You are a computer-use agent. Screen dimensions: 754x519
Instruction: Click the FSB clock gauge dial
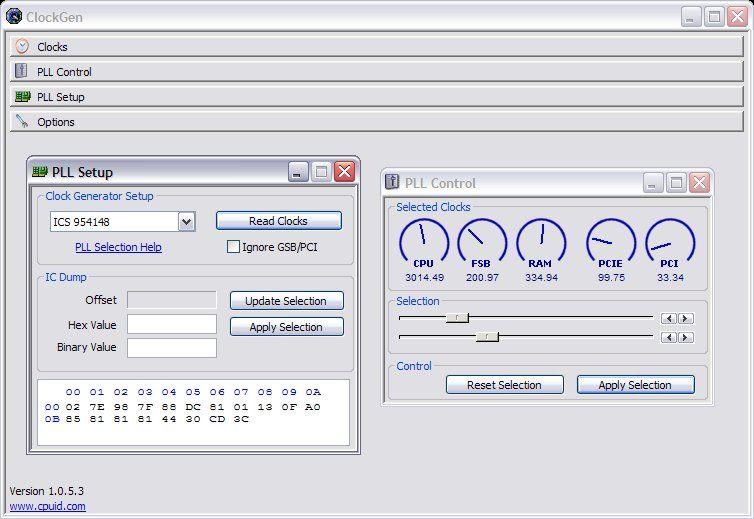pos(482,241)
